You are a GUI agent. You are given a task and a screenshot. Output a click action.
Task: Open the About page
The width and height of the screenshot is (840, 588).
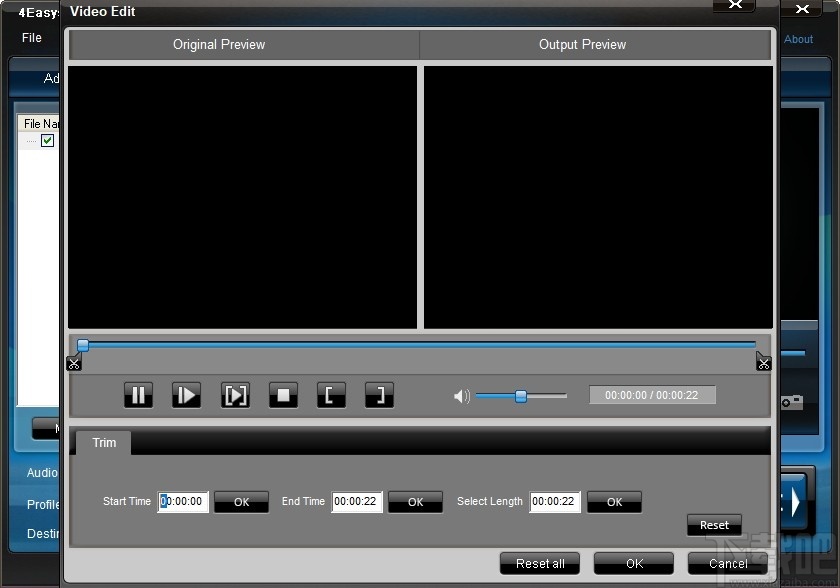pos(799,39)
